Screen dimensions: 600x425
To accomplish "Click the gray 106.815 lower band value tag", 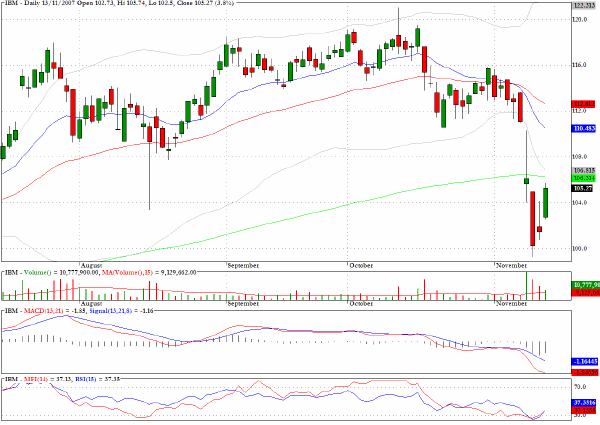I will click(x=584, y=171).
